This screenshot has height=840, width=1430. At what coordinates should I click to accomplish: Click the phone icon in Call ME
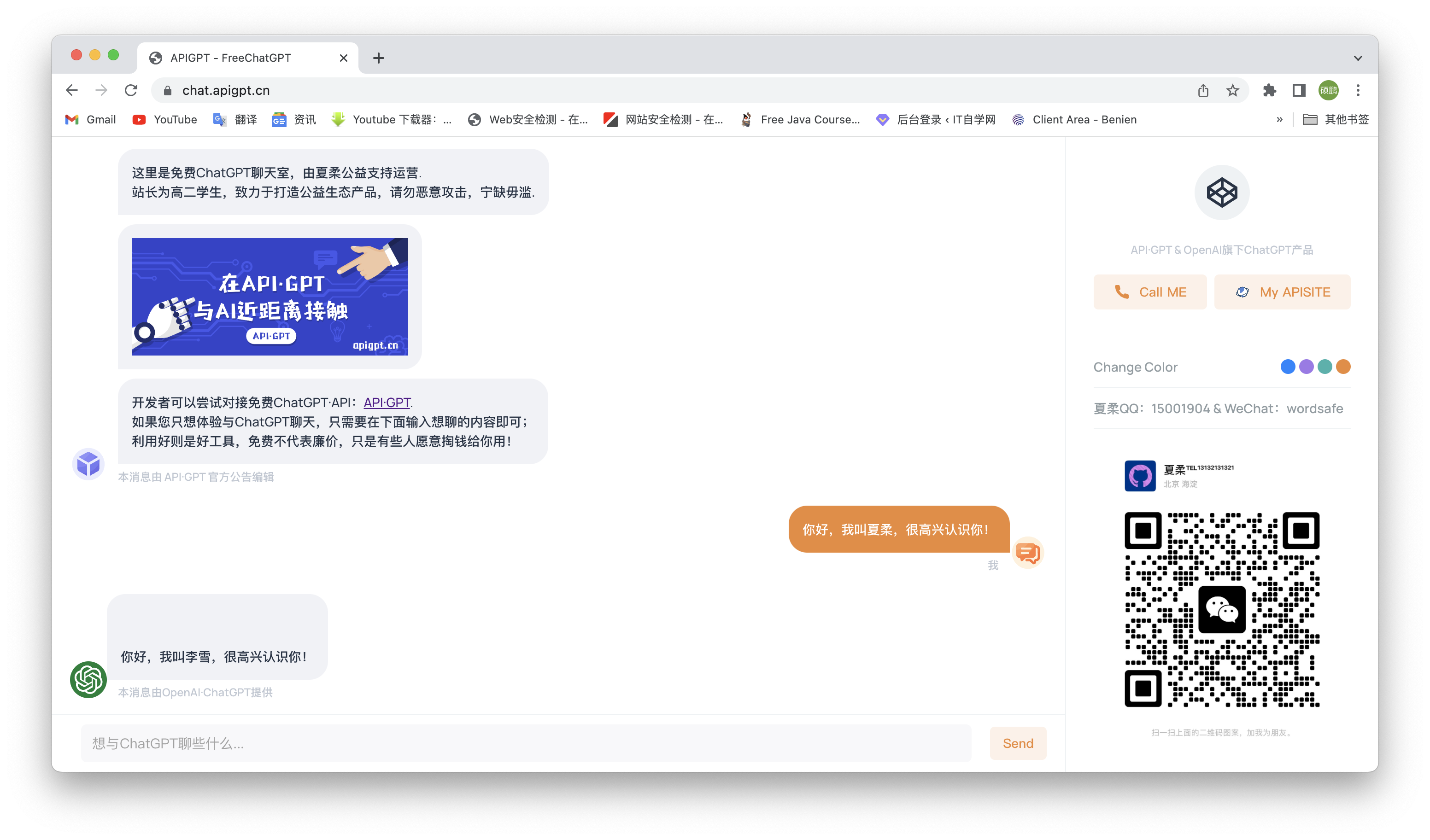pyautogui.click(x=1121, y=292)
